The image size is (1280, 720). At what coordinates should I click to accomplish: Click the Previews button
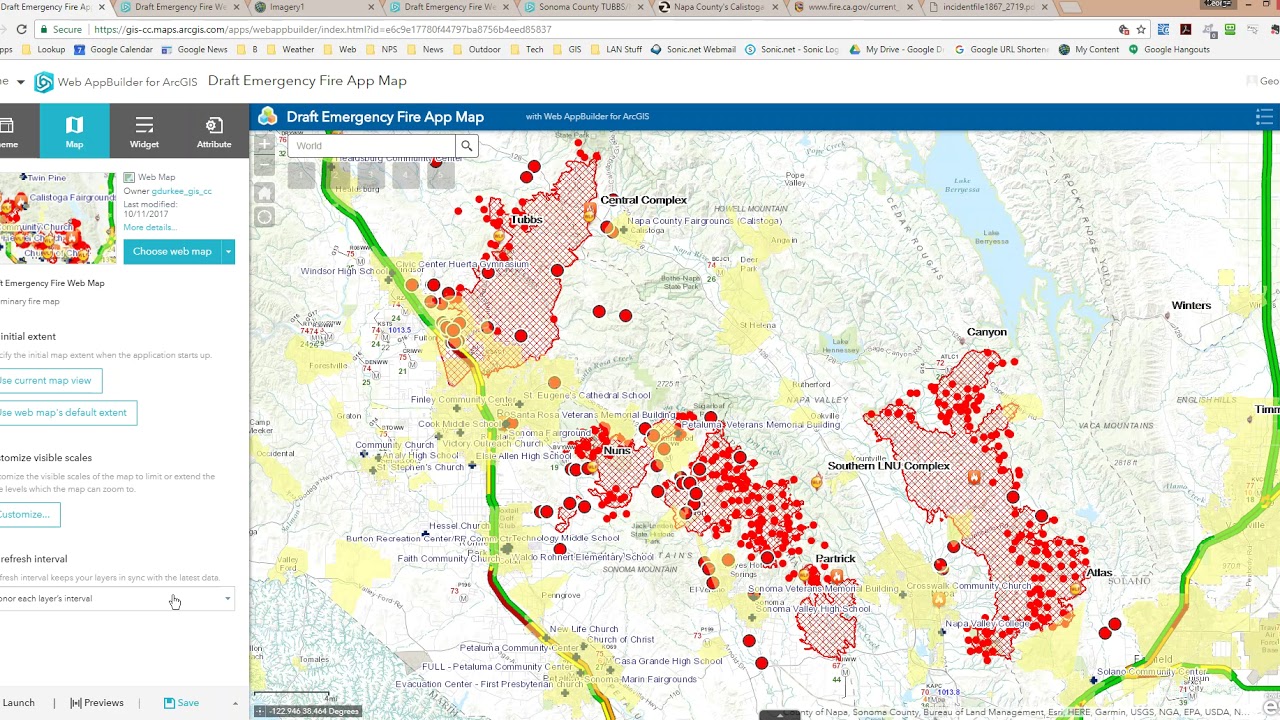pos(97,703)
